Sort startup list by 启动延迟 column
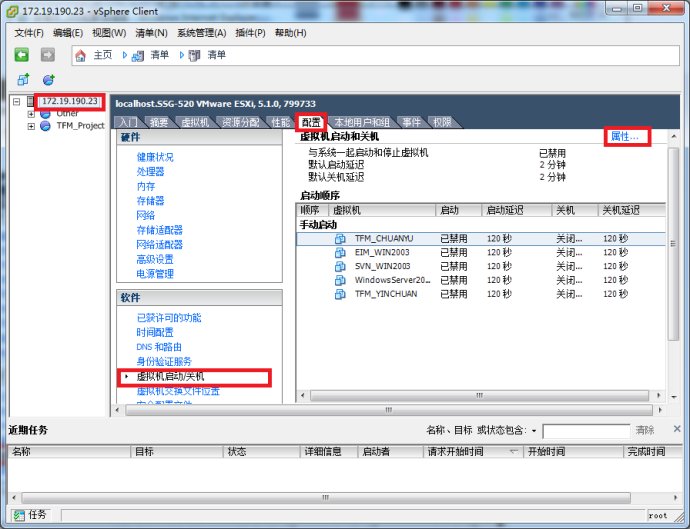Viewport: 690px width, 529px height. click(x=516, y=210)
